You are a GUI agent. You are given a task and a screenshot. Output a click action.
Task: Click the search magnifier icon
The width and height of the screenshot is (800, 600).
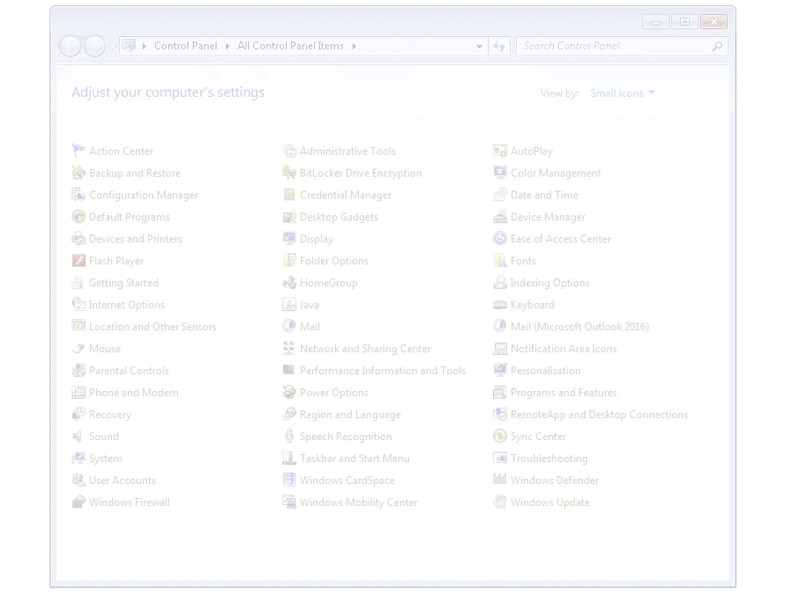click(717, 46)
